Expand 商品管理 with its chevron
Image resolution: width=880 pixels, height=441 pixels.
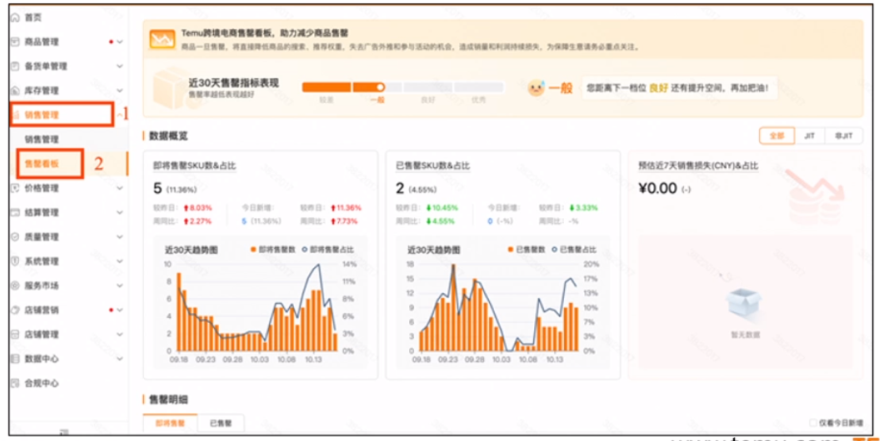(x=120, y=42)
